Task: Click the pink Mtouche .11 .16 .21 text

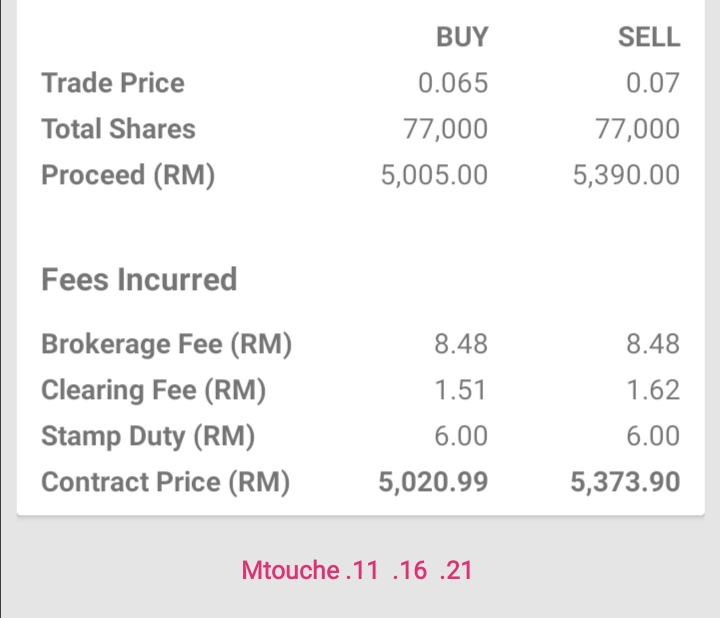Action: pos(357,570)
